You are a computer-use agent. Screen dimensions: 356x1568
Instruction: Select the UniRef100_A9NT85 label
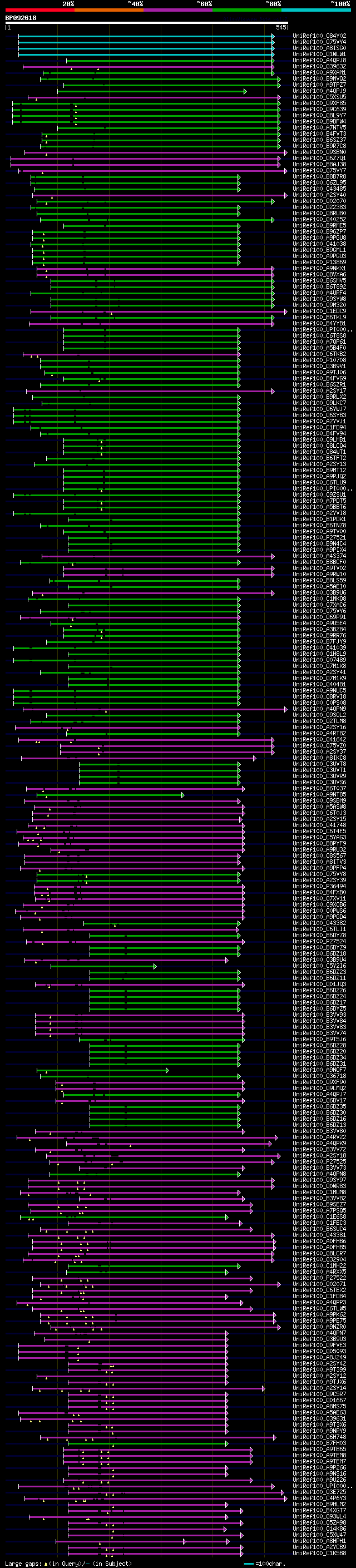[319, 794]
